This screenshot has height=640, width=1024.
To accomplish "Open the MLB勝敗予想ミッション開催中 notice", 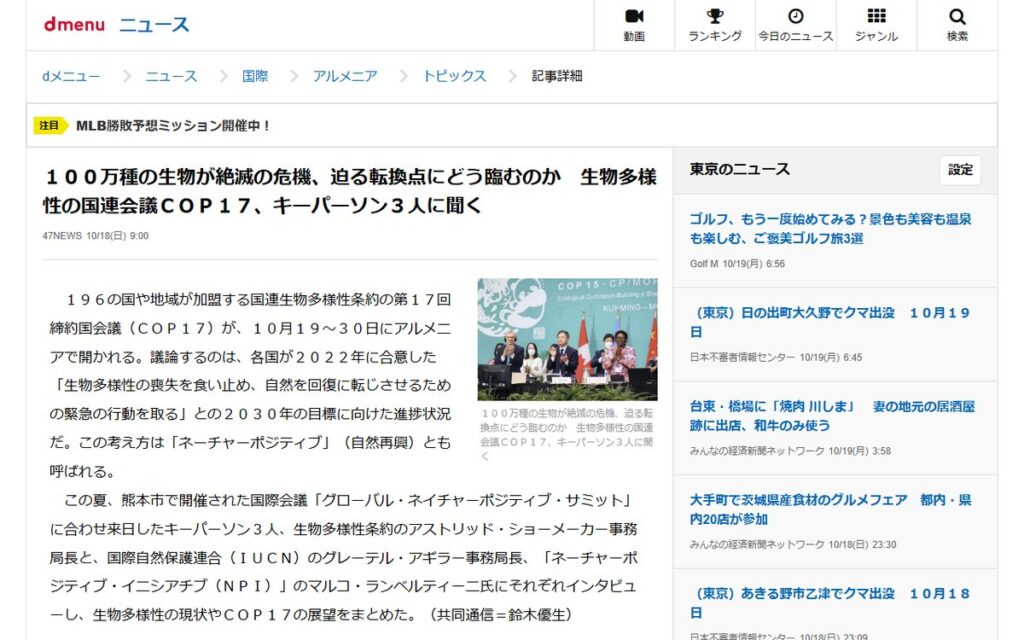I will pos(174,125).
